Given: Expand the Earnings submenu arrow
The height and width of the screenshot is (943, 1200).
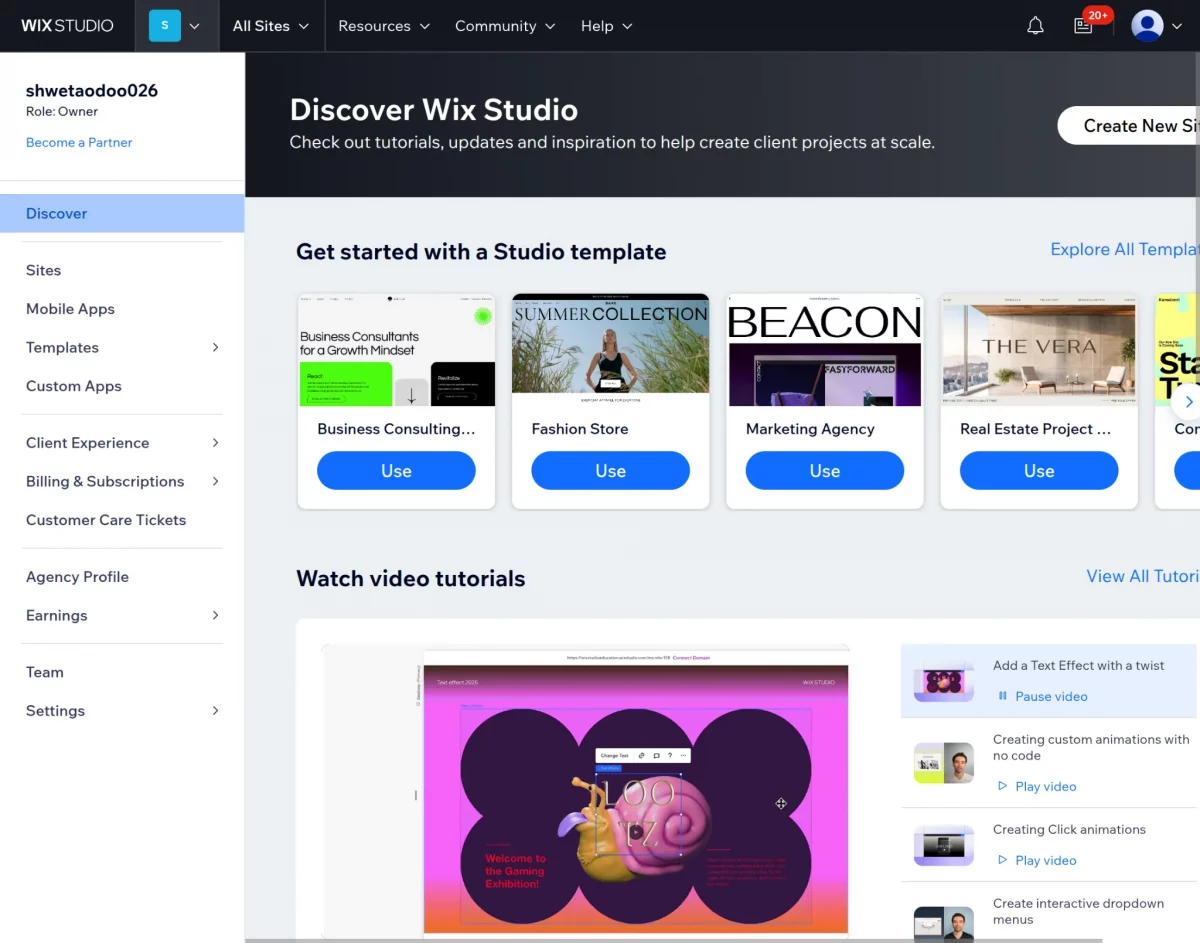Looking at the screenshot, I should pos(215,615).
